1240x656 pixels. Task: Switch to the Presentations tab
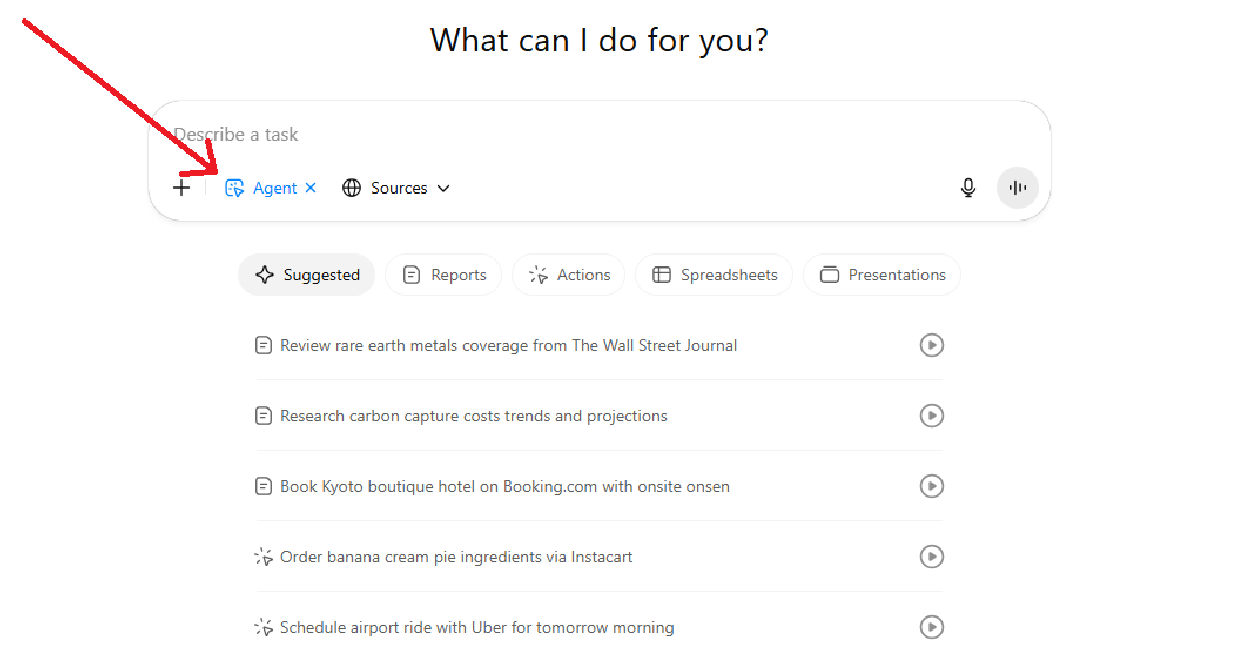tap(882, 275)
